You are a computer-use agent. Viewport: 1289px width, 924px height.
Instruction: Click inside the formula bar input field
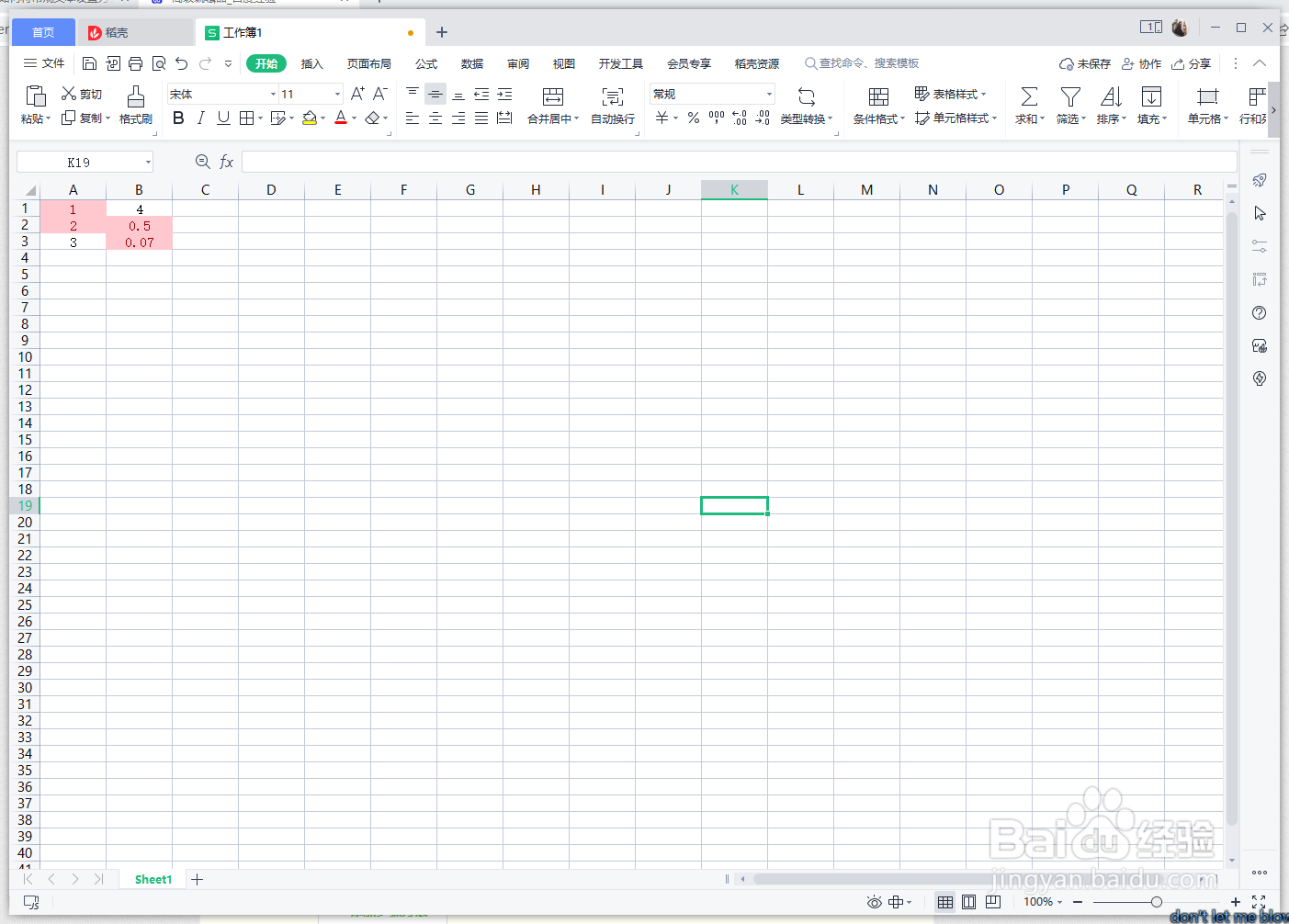click(x=739, y=162)
